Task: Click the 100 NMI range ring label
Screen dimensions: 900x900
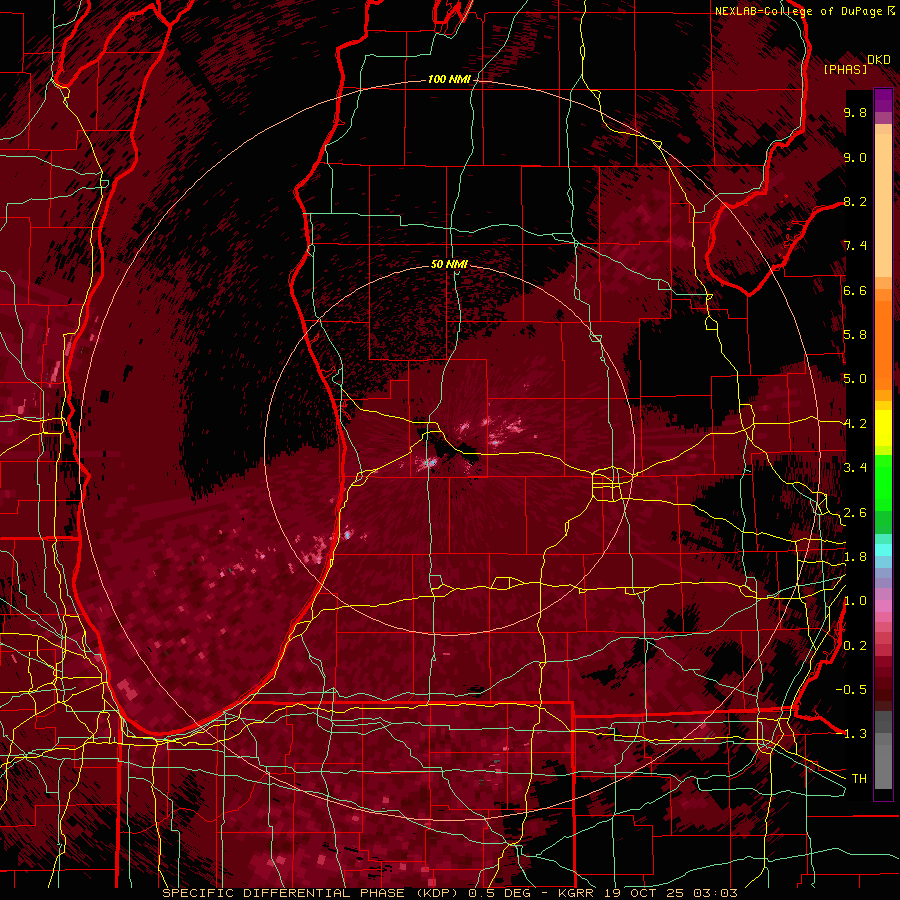Action: [449, 79]
